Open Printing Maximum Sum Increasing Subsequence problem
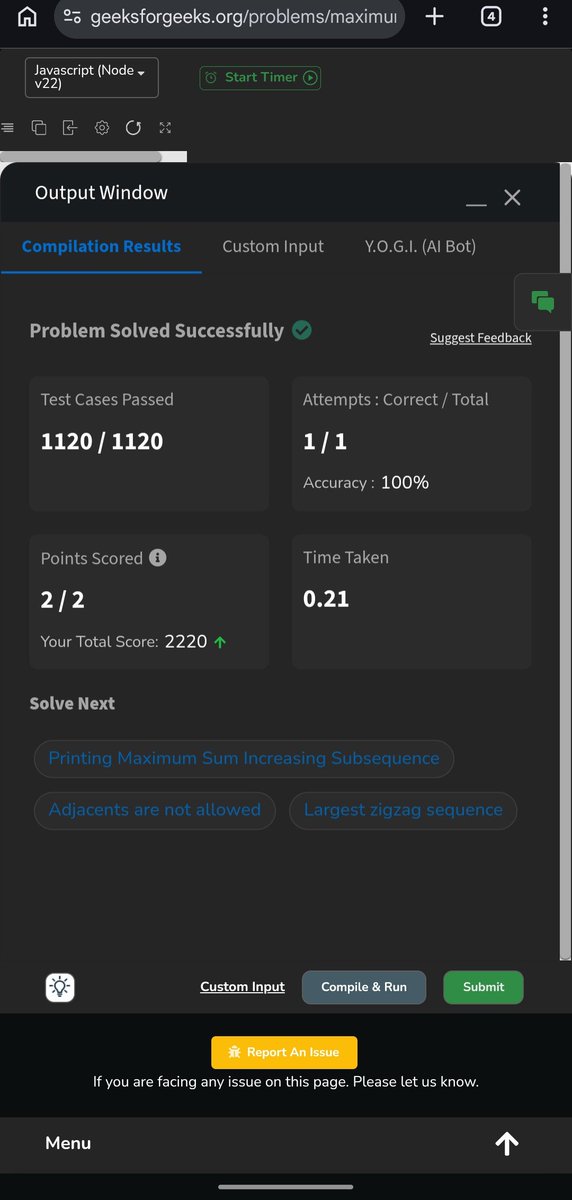Screen dimensions: 572x1200 point(244,758)
